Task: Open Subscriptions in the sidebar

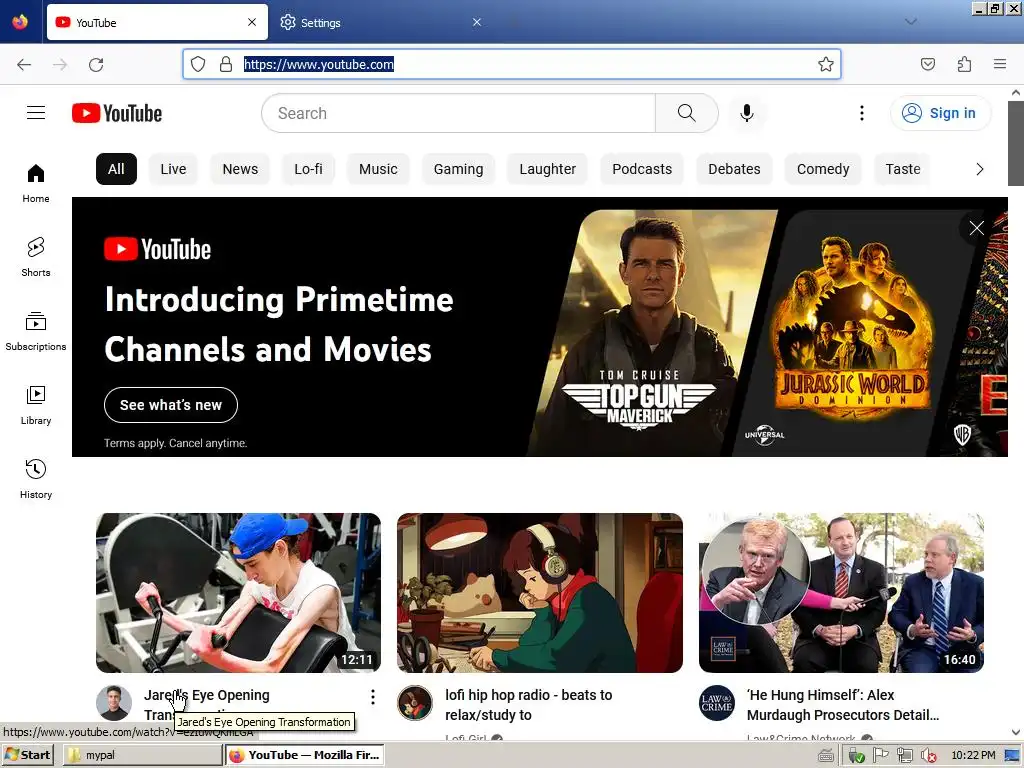Action: [36, 331]
